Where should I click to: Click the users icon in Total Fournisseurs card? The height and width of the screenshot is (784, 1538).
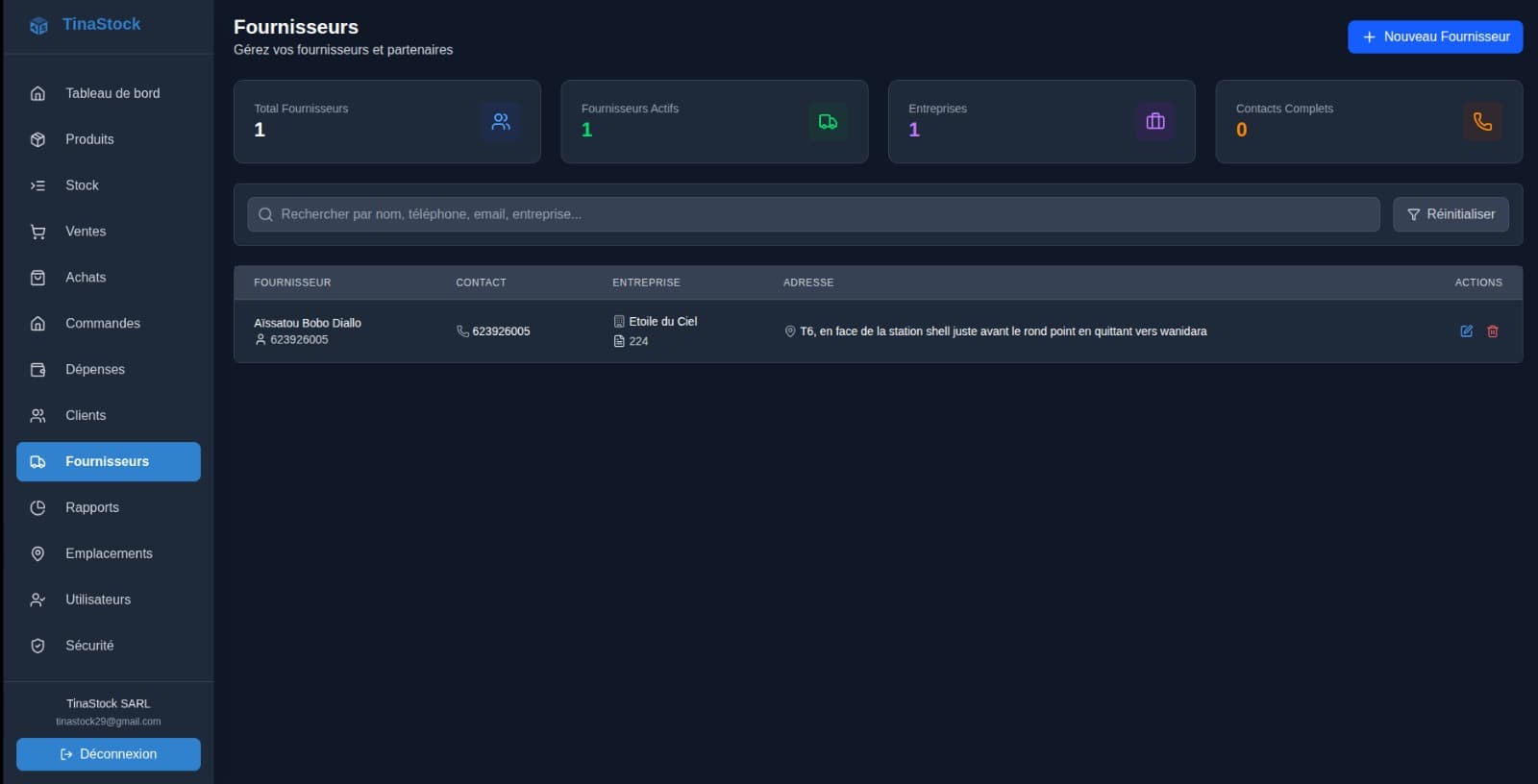click(x=501, y=122)
